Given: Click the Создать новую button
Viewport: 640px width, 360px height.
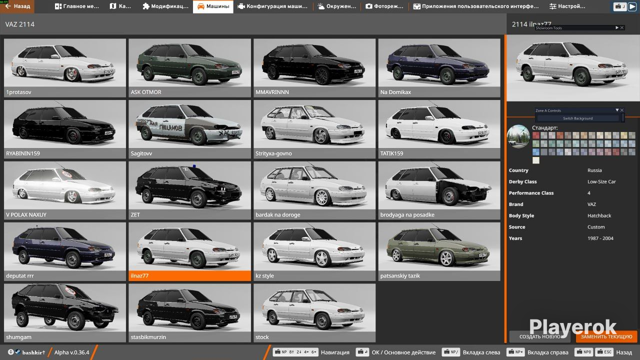Looking at the screenshot, I should [x=540, y=337].
